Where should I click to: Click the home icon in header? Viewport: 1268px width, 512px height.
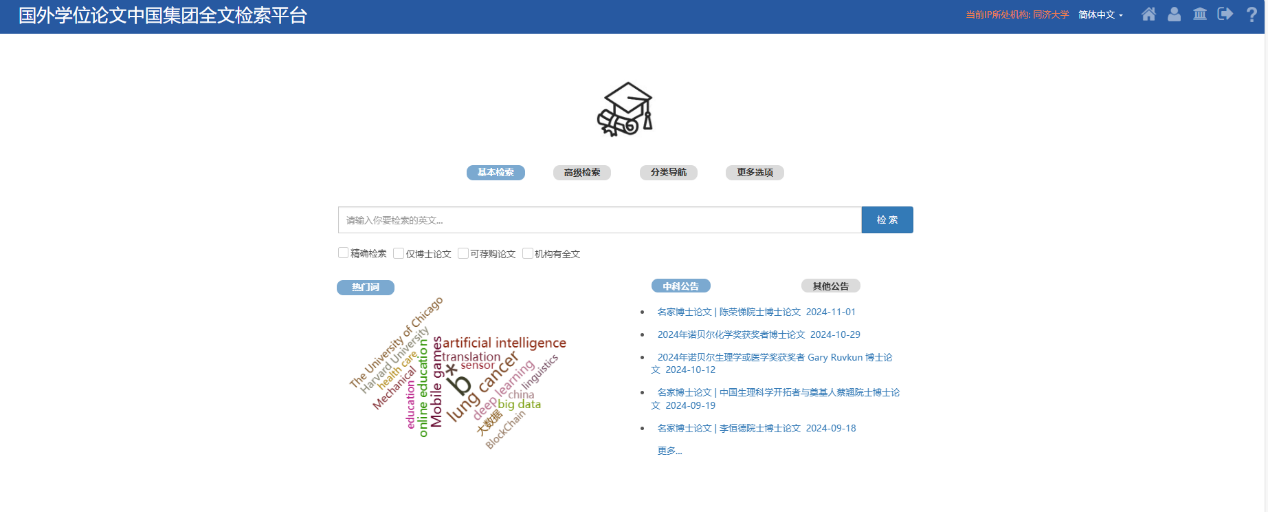[1149, 15]
